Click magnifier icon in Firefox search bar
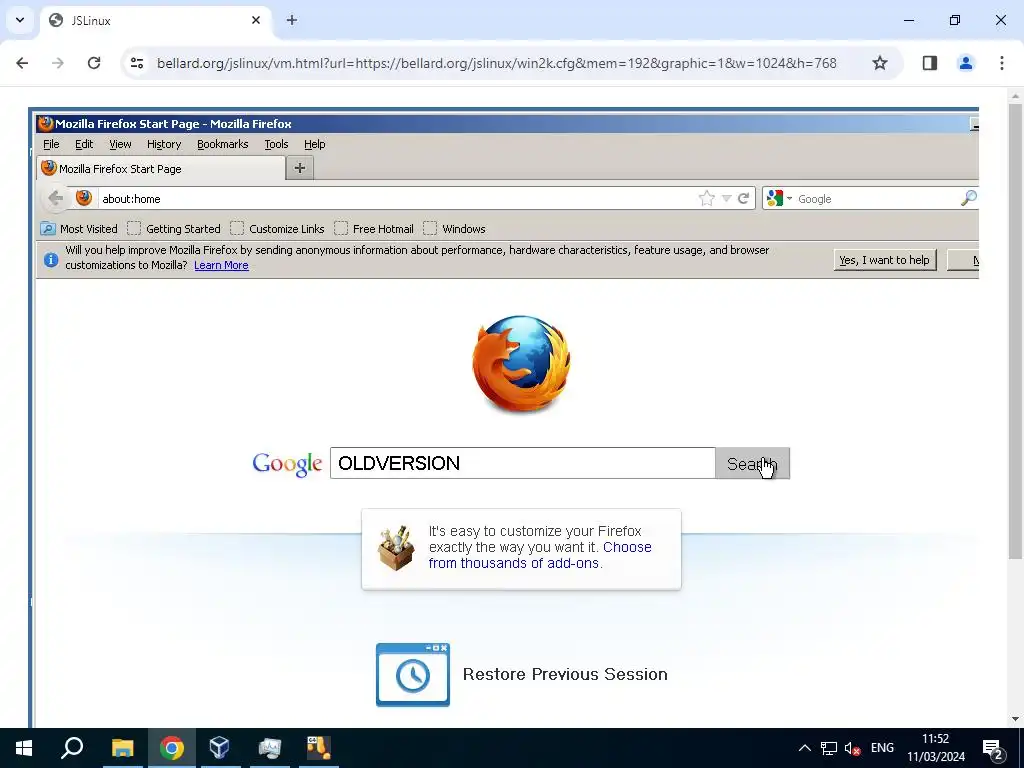The image size is (1024, 768). [969, 198]
